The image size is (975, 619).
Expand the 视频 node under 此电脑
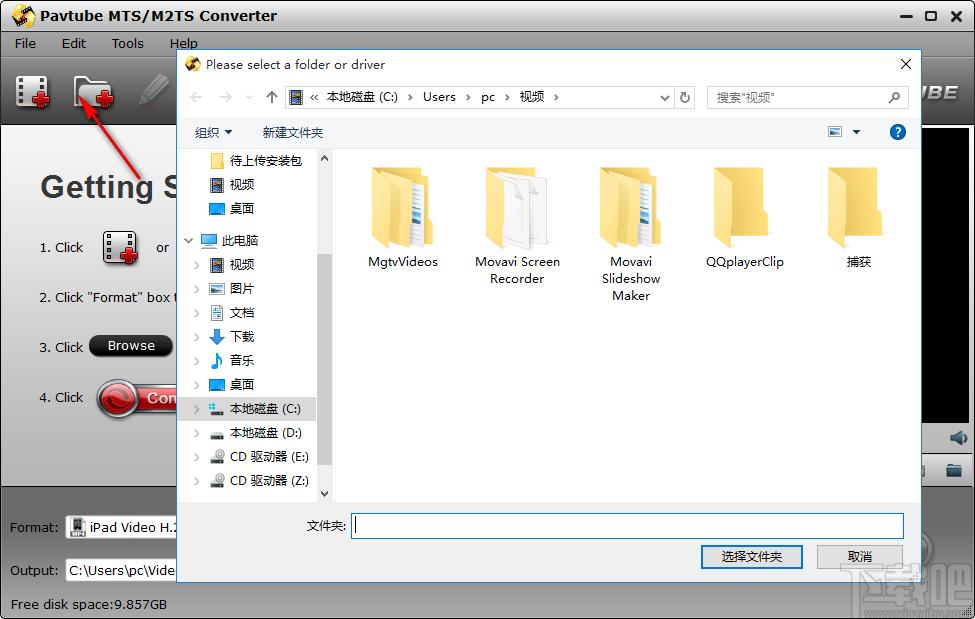pyautogui.click(x=196, y=265)
